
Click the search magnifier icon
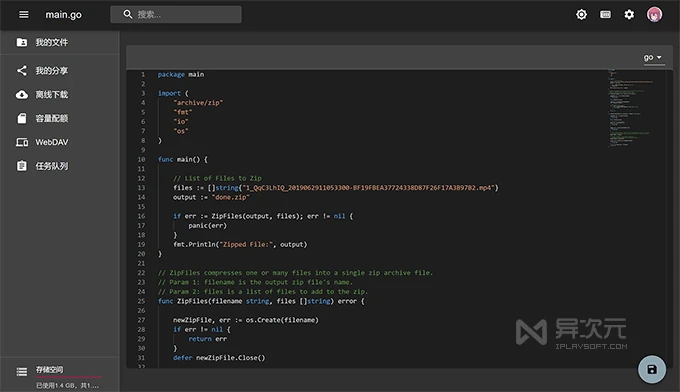pos(128,14)
